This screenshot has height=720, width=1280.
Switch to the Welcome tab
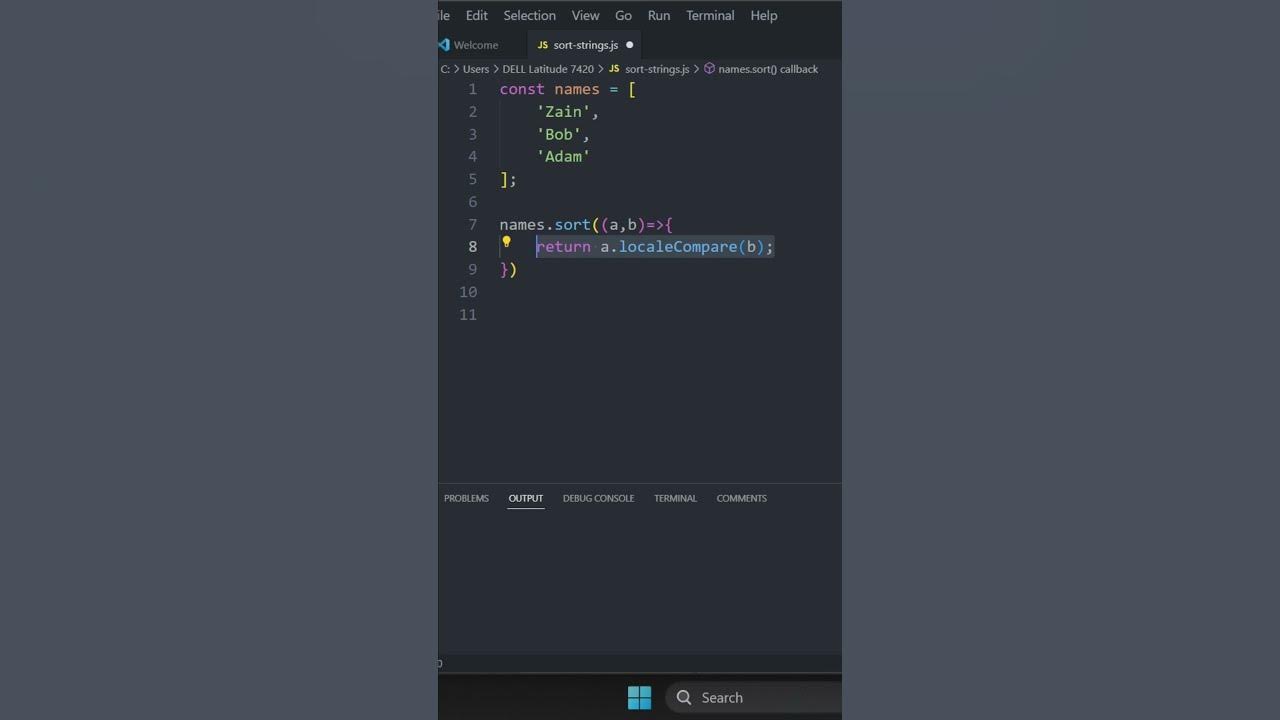[476, 45]
